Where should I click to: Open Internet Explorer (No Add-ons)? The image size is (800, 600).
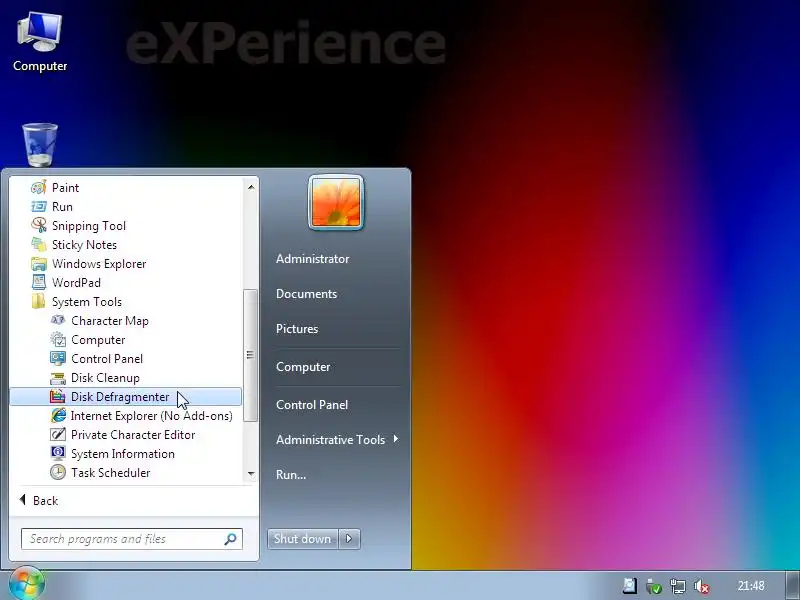(126, 416)
